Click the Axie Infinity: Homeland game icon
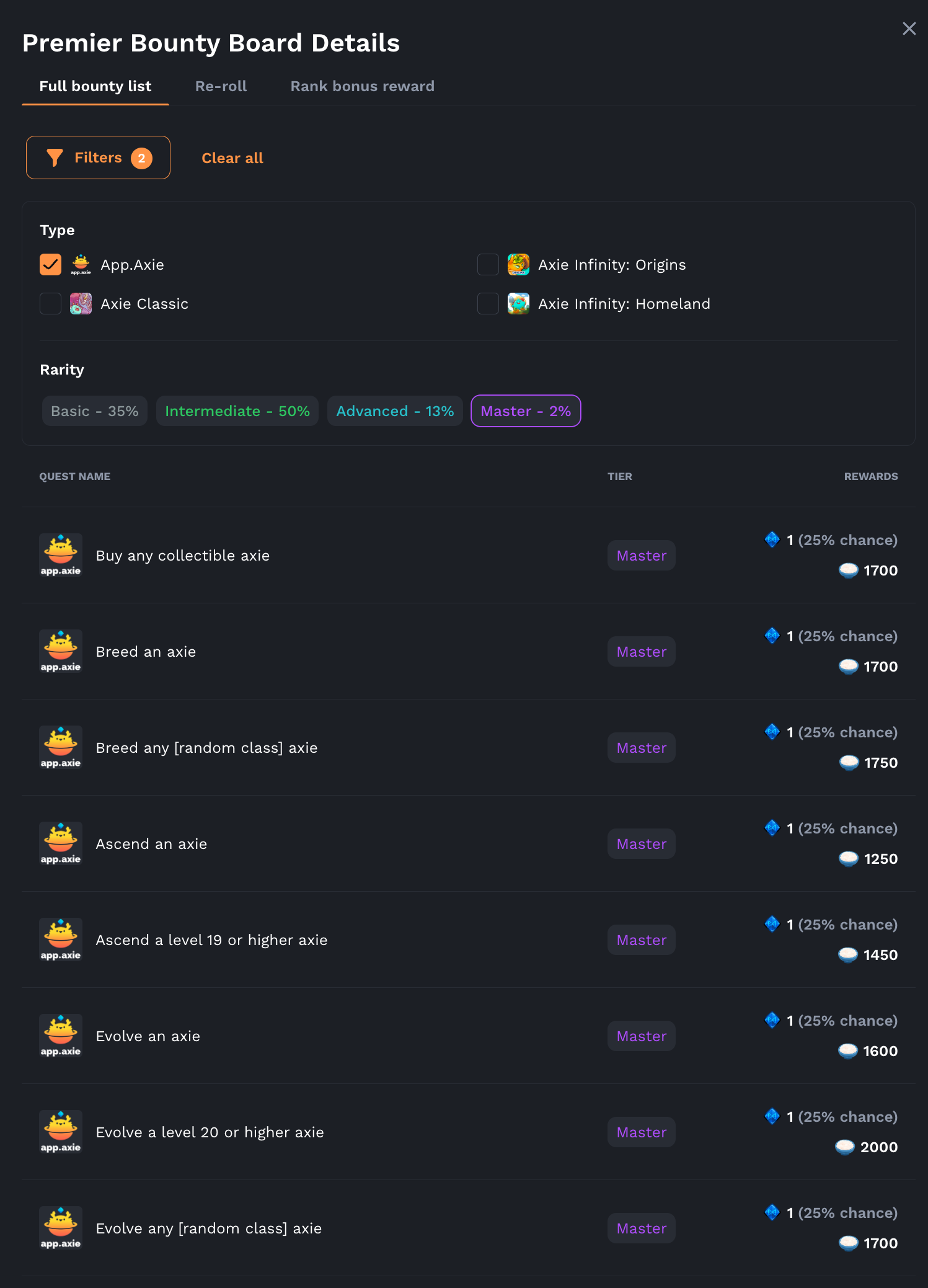 pyautogui.click(x=518, y=303)
